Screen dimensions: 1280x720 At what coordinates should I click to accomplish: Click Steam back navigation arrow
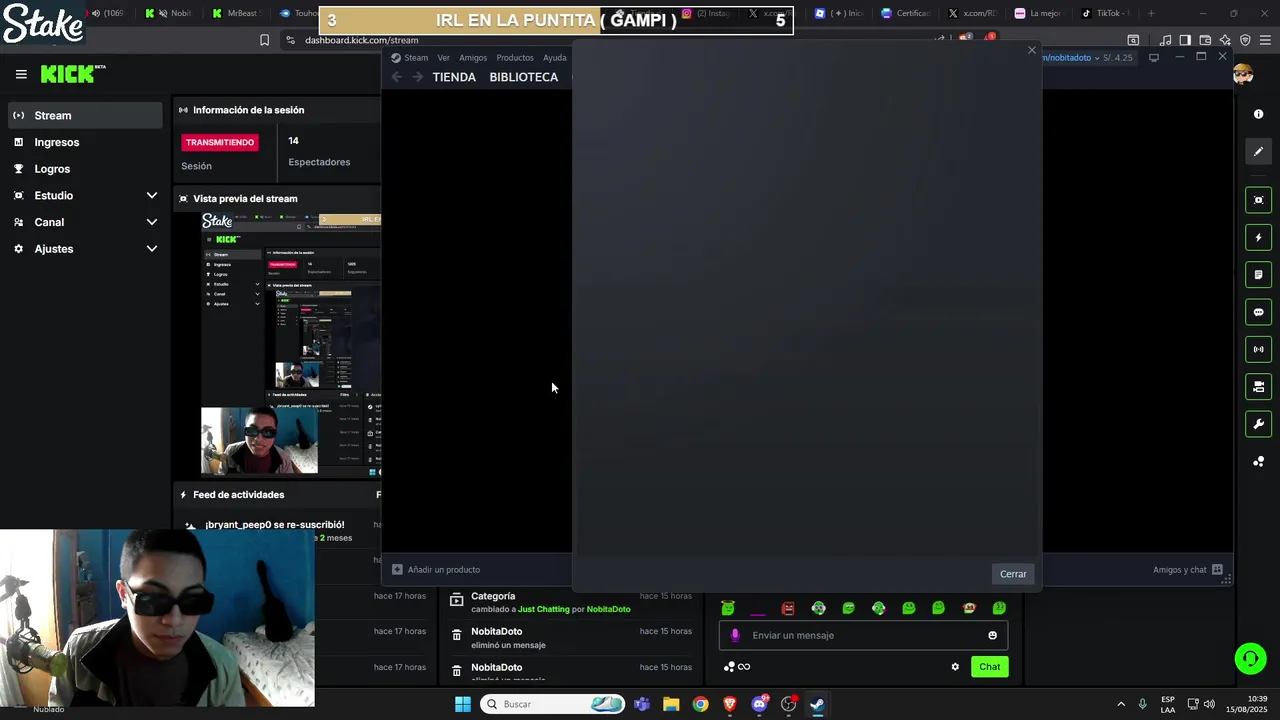(x=397, y=77)
